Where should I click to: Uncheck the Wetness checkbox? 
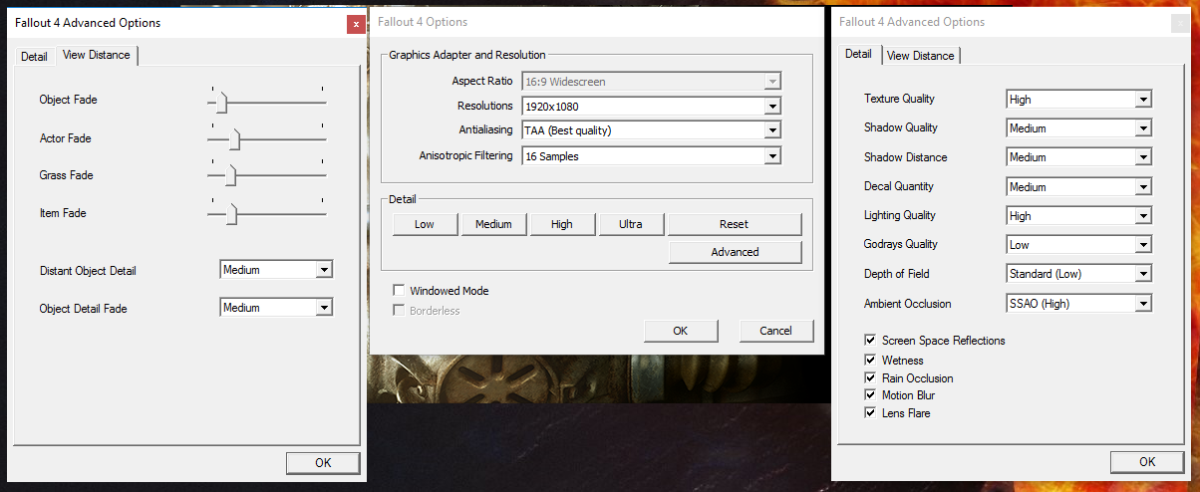click(869, 360)
